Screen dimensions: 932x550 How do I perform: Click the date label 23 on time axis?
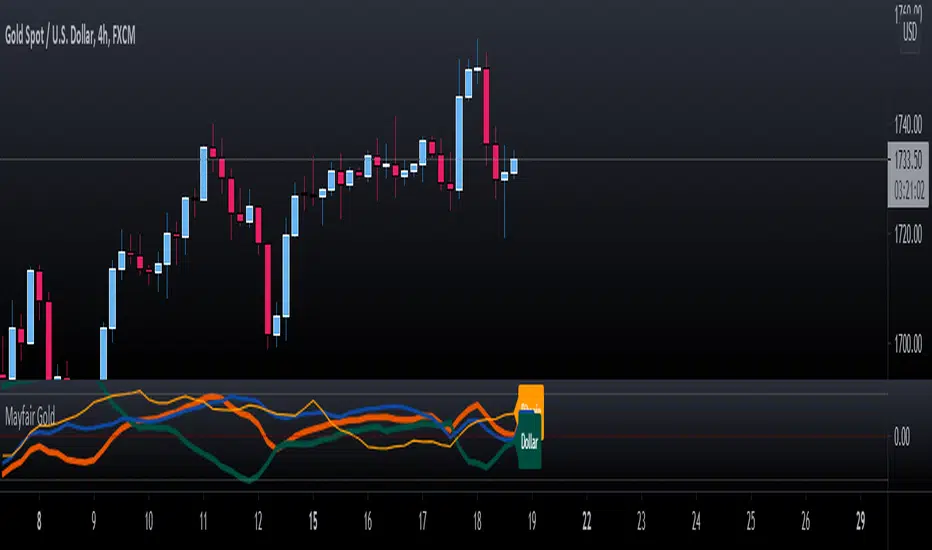coord(641,521)
